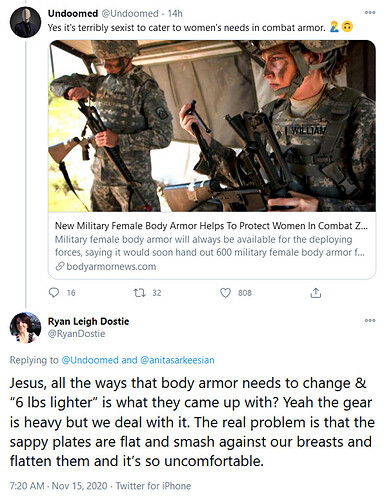Click the 14h timestamp on the tweet
The image size is (386, 499).
click(x=175, y=13)
